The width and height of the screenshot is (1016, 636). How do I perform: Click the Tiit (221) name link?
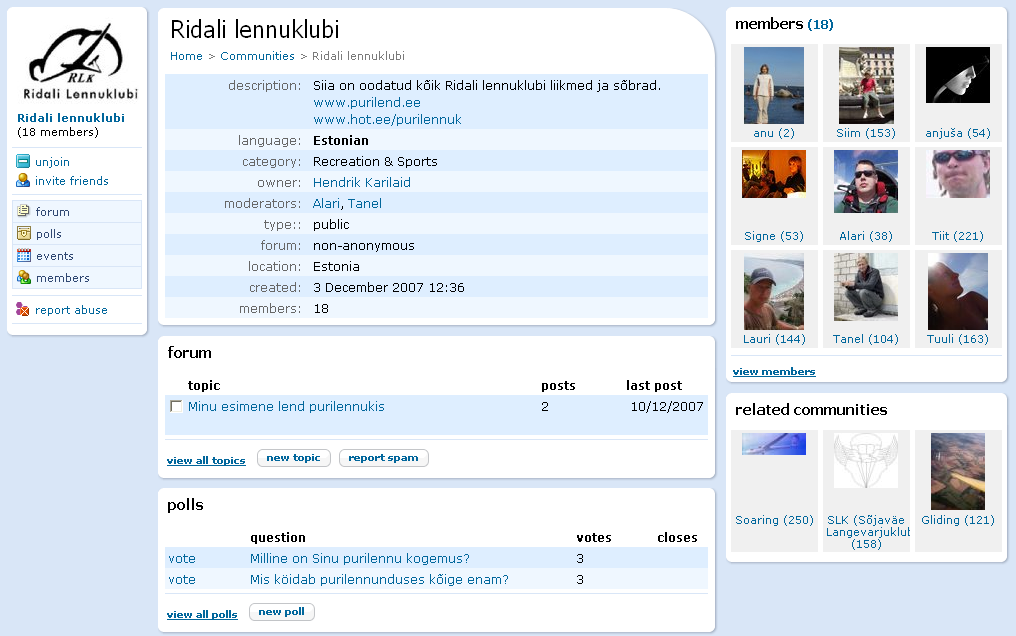(x=958, y=236)
